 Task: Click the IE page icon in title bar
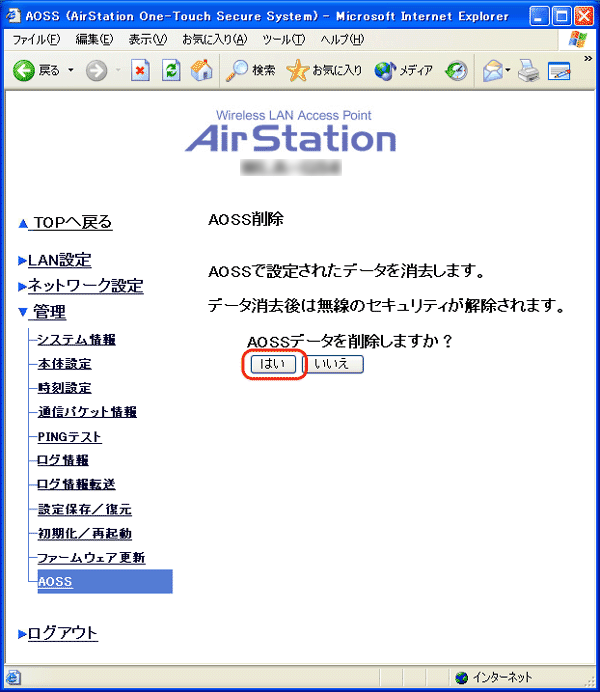(14, 15)
